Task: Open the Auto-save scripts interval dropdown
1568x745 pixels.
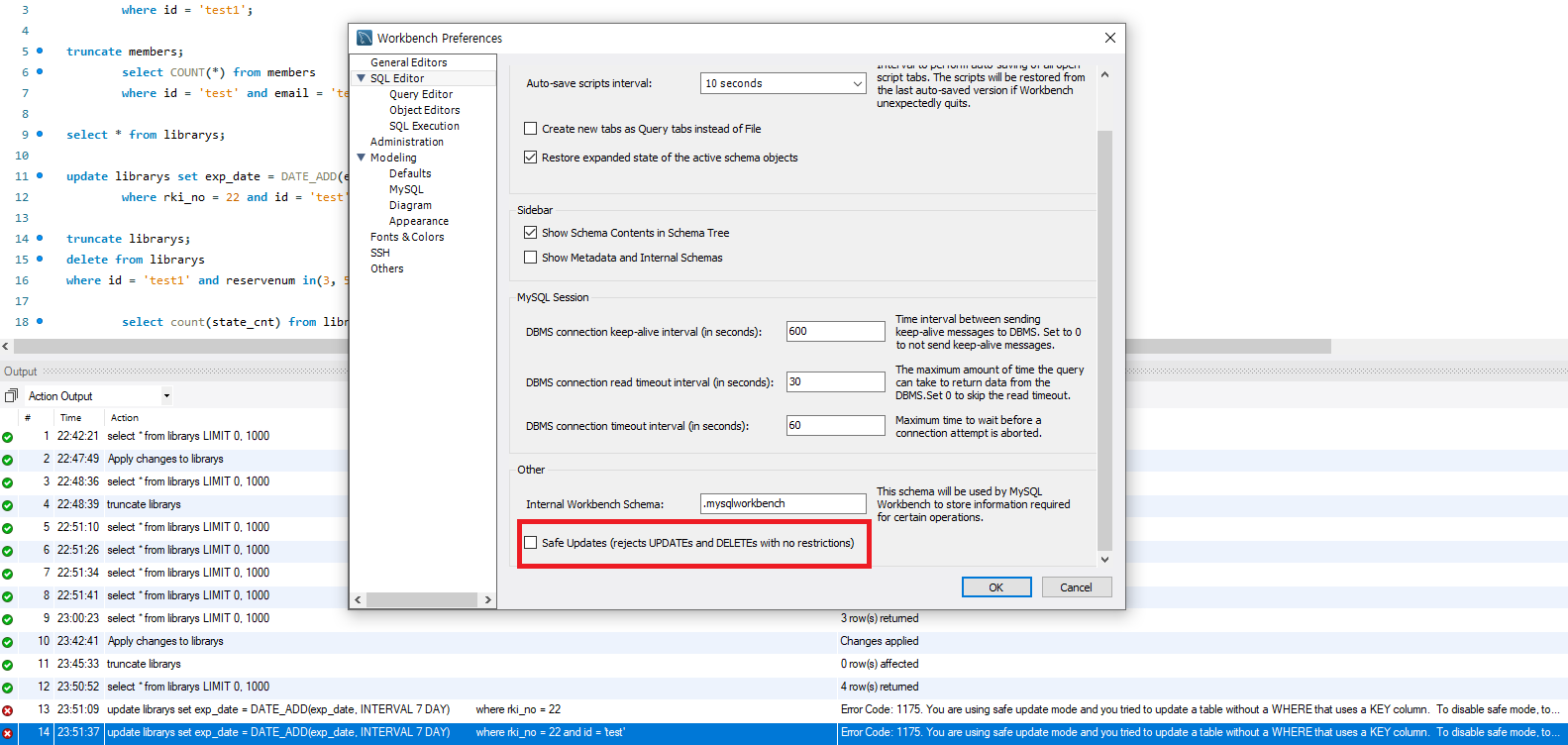Action: pyautogui.click(x=858, y=83)
